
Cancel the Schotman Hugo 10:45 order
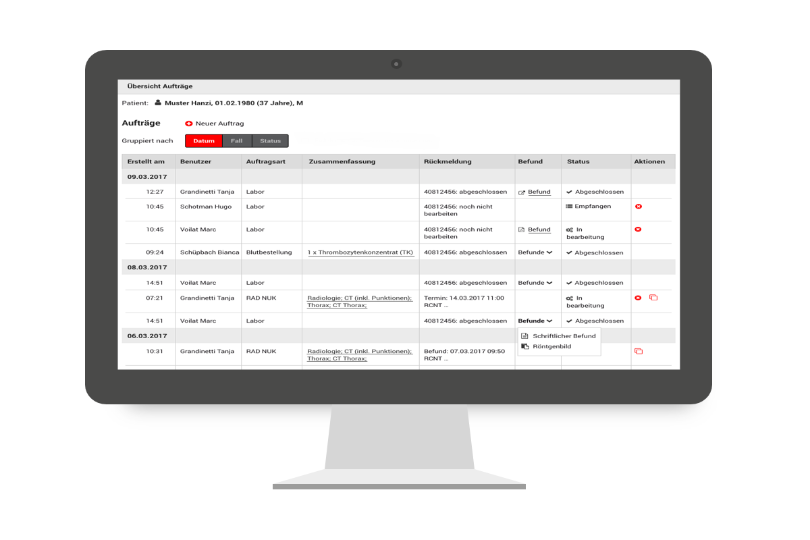tap(638, 206)
